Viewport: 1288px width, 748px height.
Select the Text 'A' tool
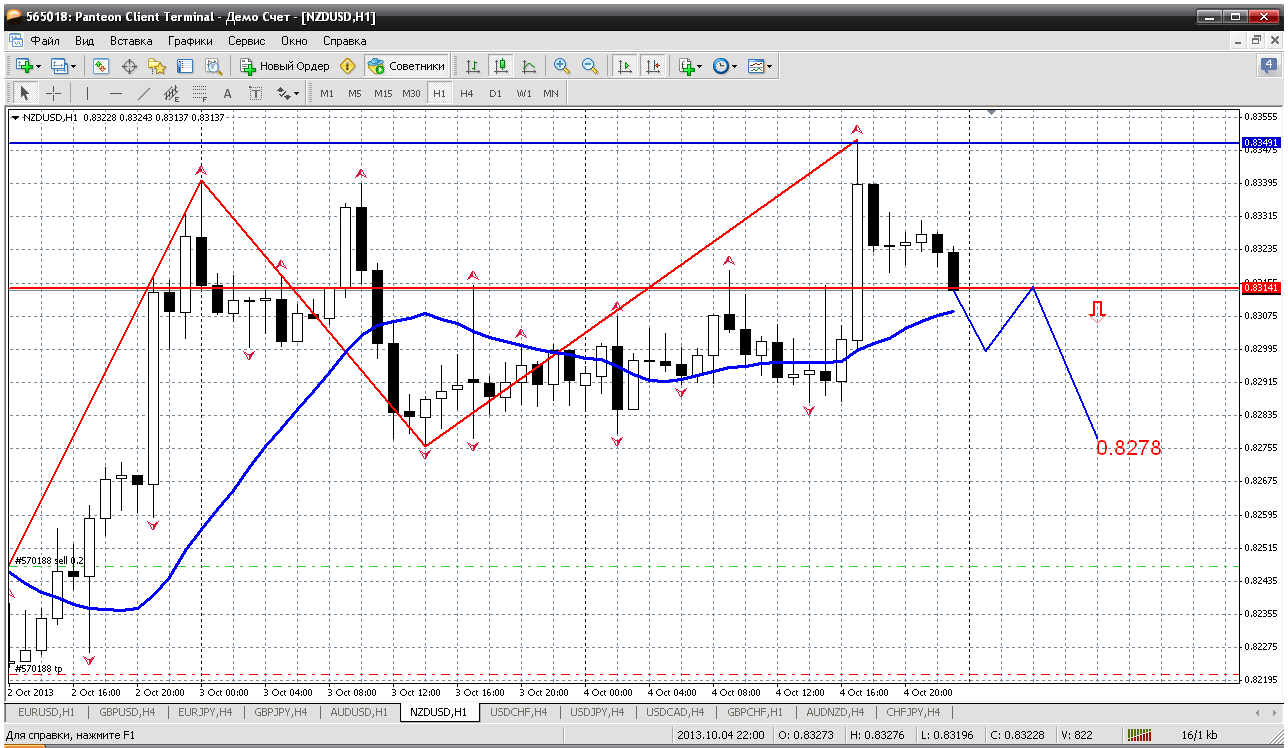tap(227, 93)
